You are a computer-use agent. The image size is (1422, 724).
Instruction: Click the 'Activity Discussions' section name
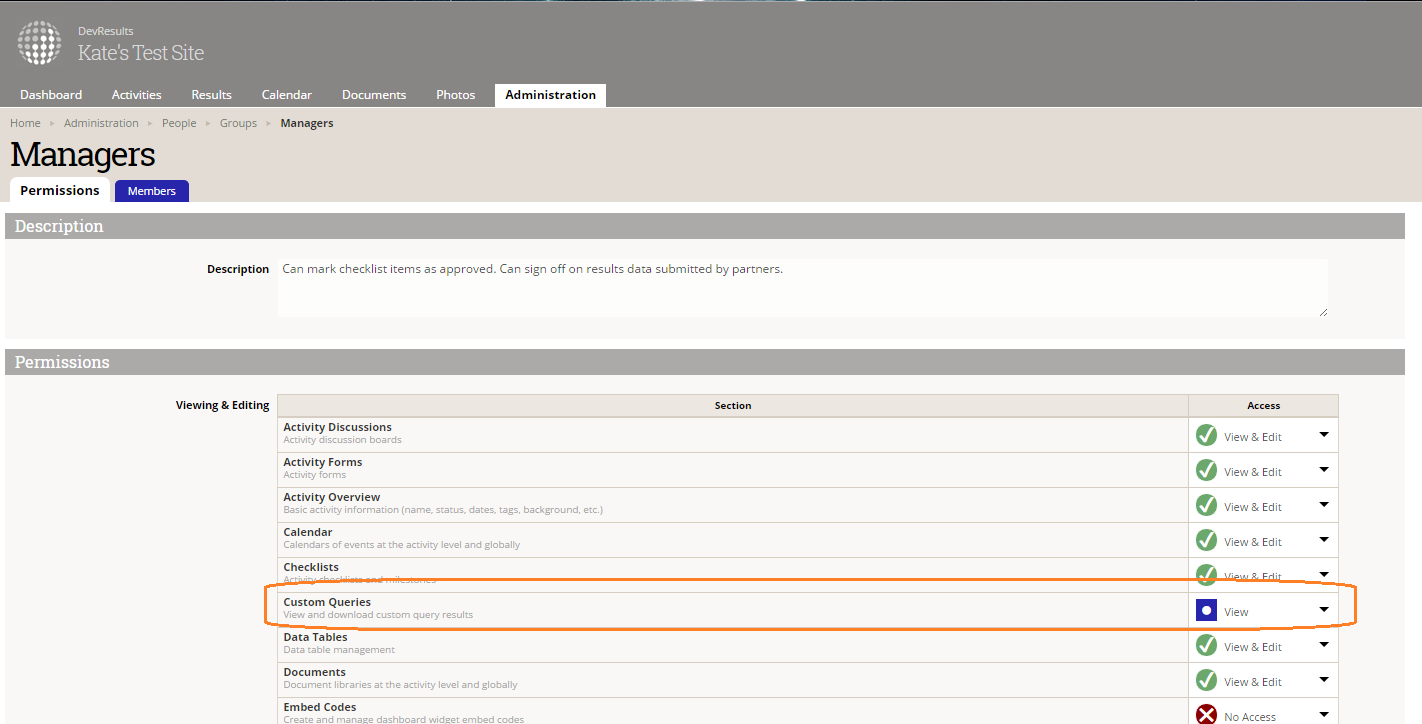click(337, 427)
